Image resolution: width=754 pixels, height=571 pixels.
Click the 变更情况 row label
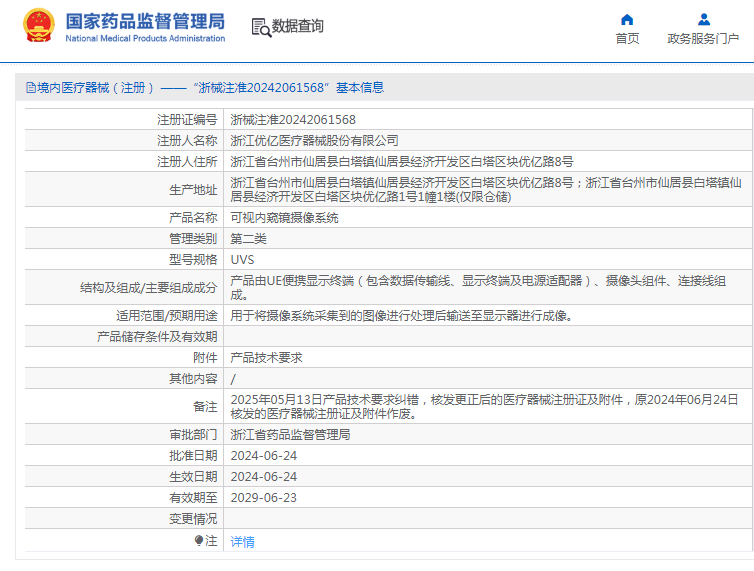(x=193, y=519)
